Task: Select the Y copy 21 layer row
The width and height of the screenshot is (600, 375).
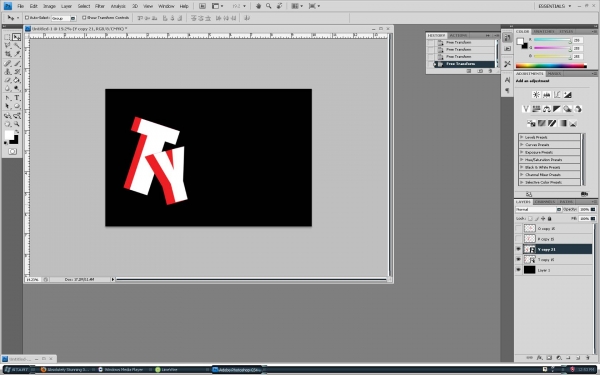Action: tap(557, 249)
